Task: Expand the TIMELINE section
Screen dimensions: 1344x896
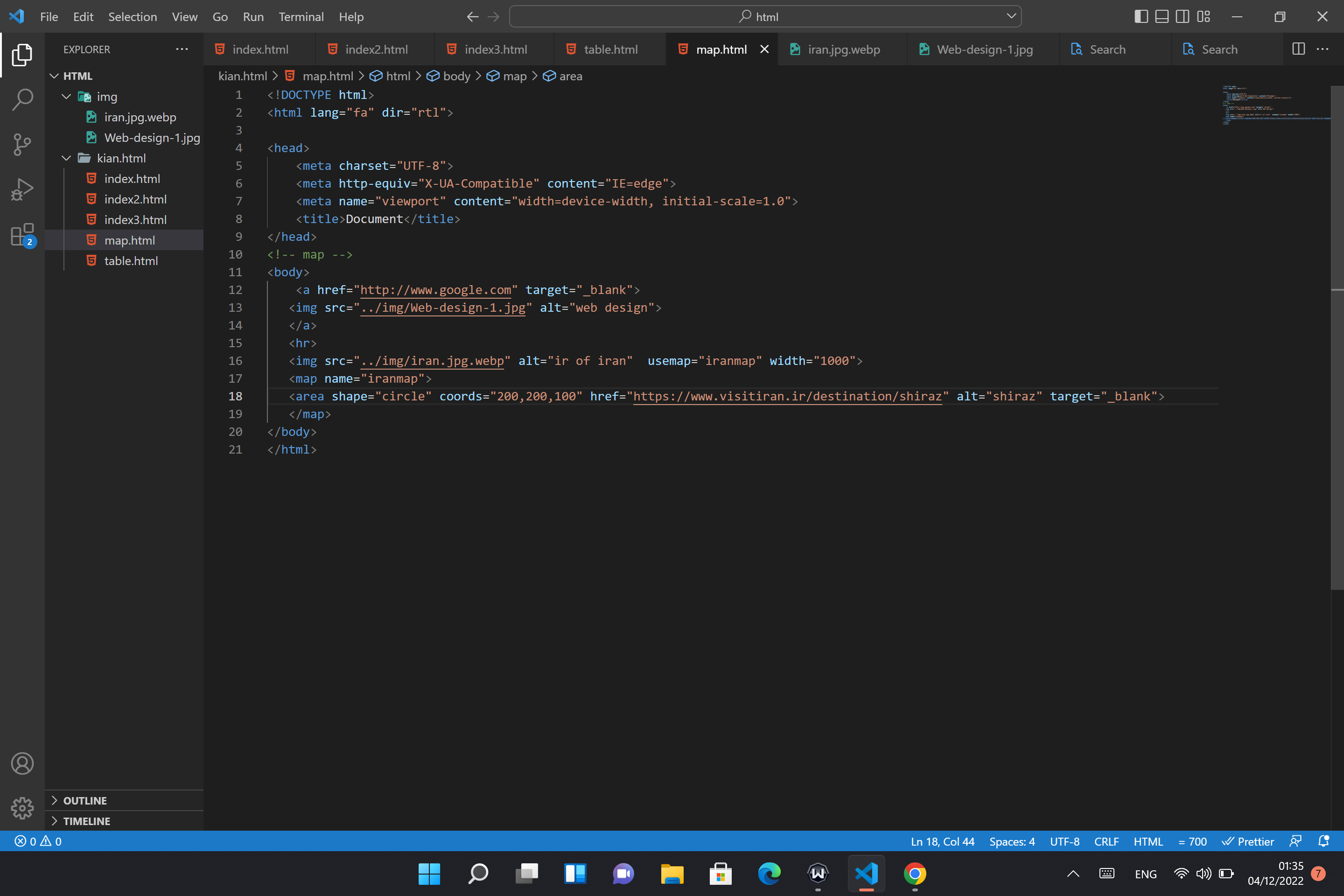Action: click(125, 821)
